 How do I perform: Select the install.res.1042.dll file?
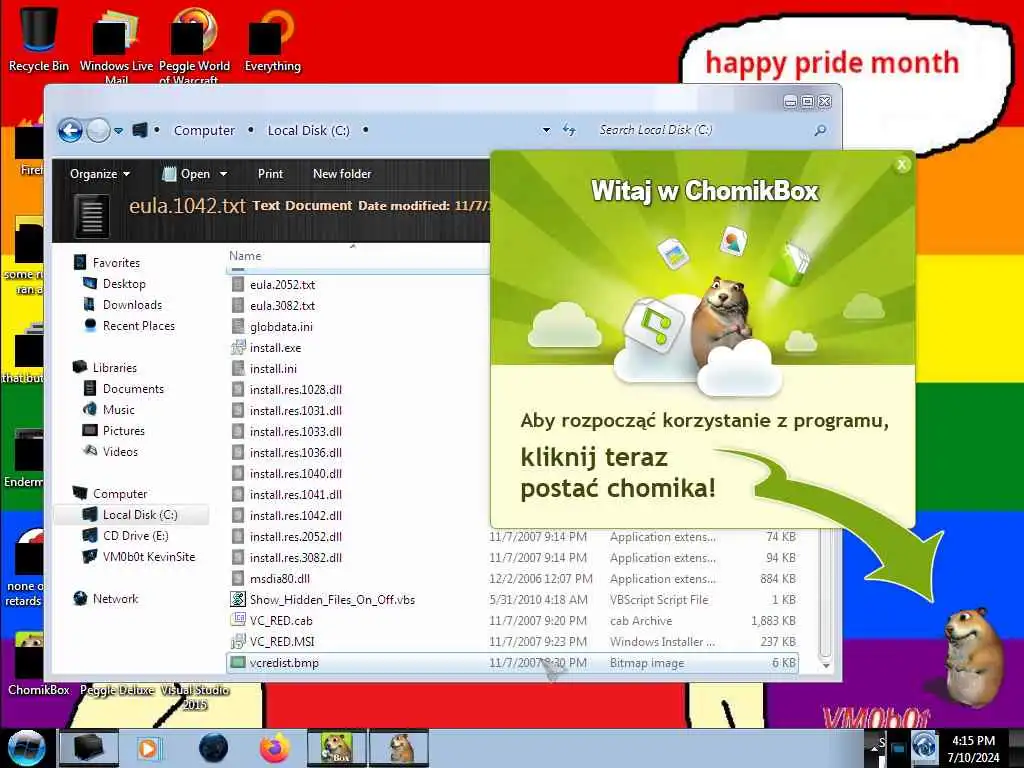(295, 515)
